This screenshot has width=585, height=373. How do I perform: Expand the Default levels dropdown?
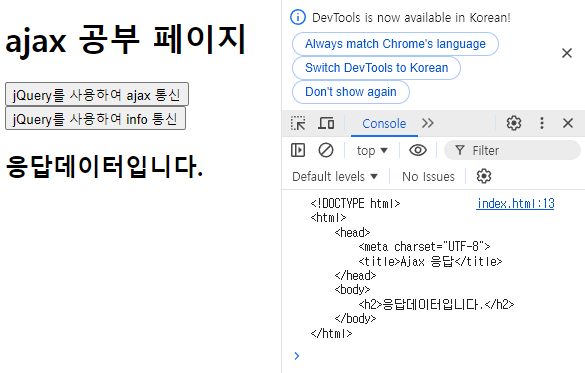(x=335, y=176)
